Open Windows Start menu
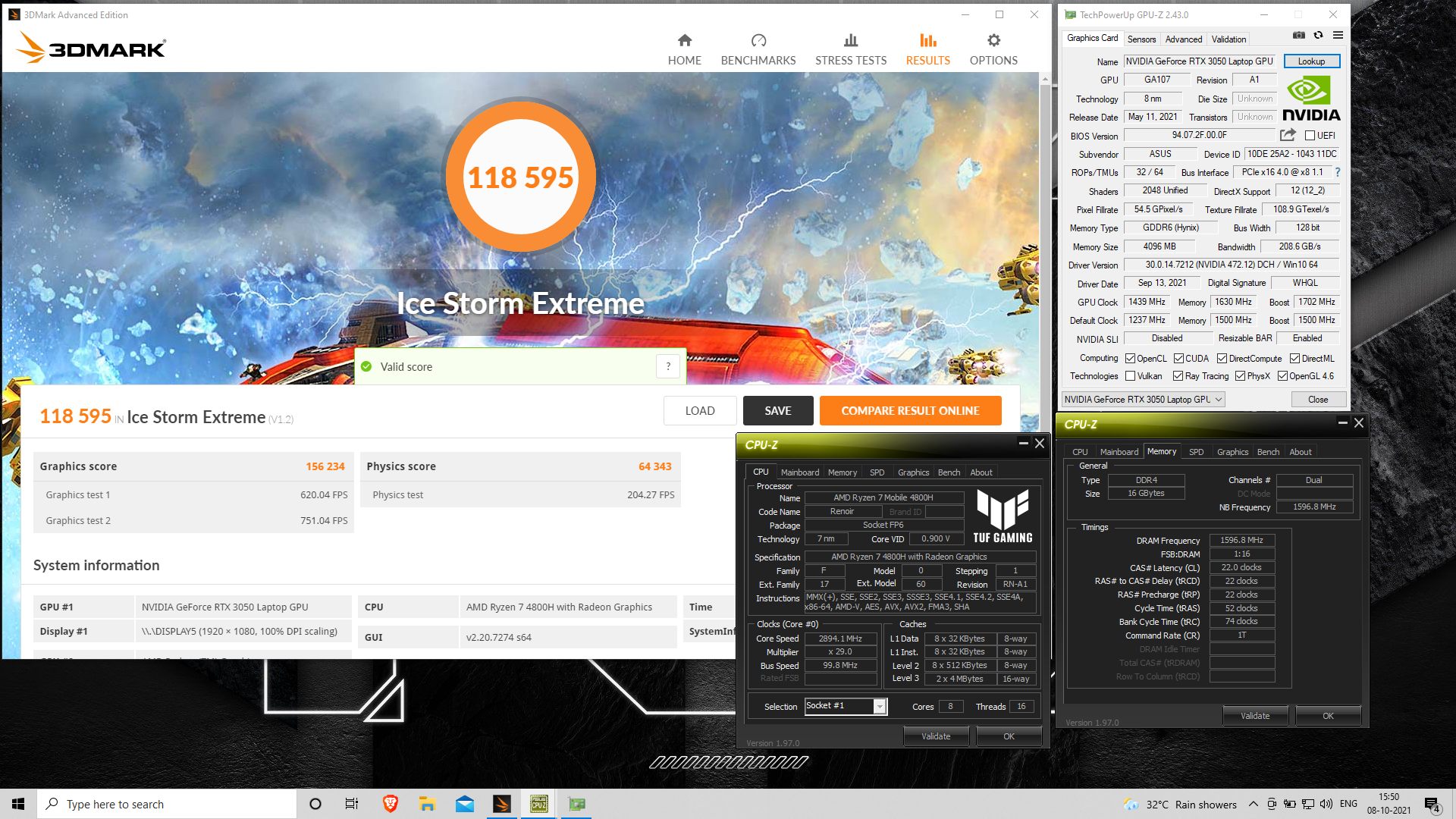Viewport: 1456px width, 819px height. click(x=18, y=804)
